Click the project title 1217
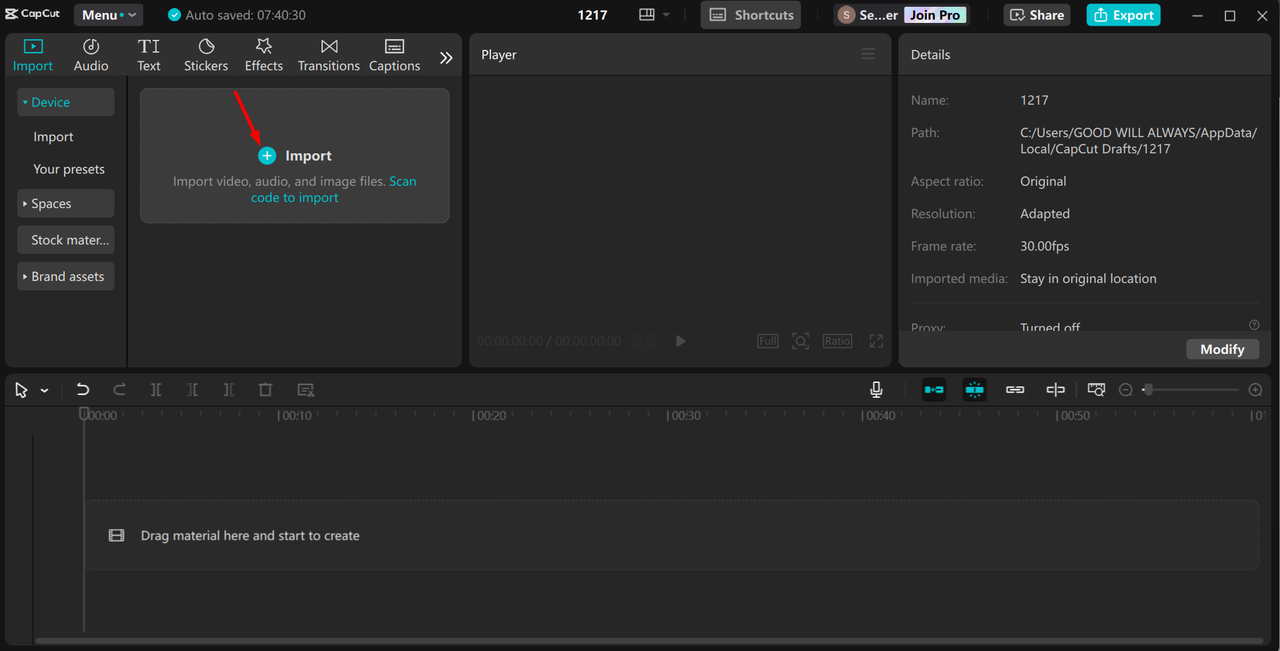This screenshot has height=651, width=1280. (x=593, y=15)
